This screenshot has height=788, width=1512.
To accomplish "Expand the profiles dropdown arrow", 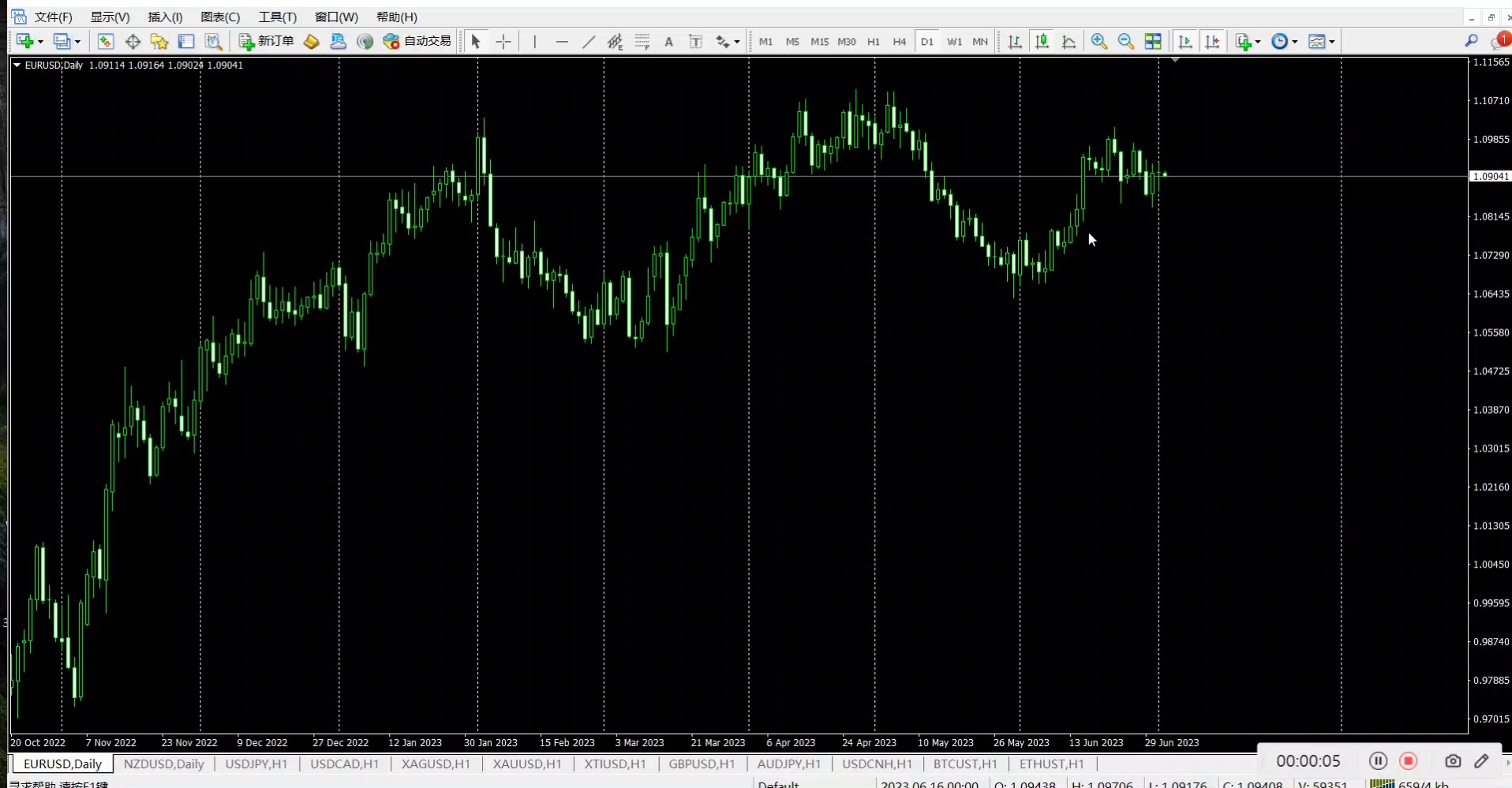I will coord(77,42).
